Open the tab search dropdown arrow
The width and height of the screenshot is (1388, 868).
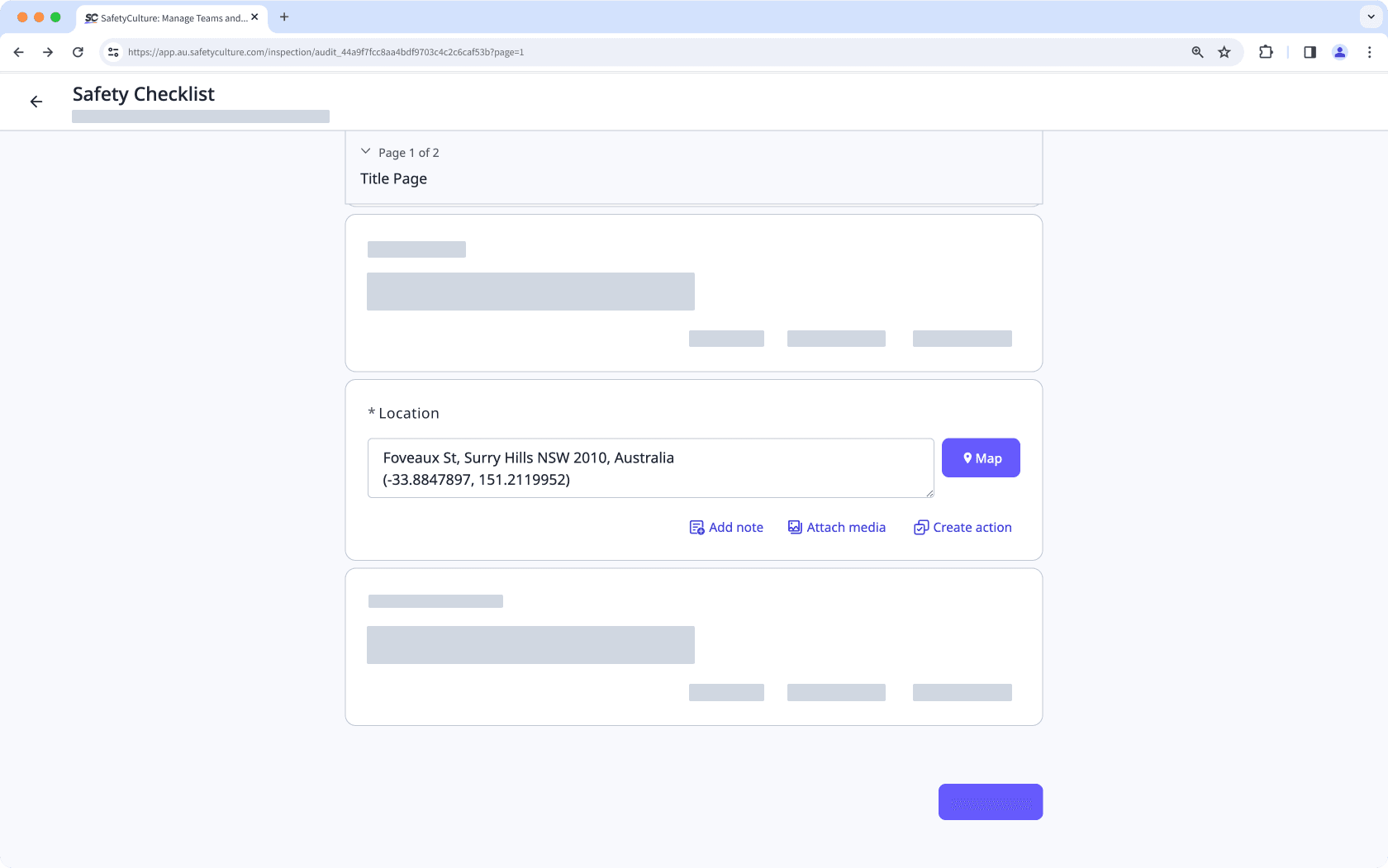click(x=1371, y=17)
